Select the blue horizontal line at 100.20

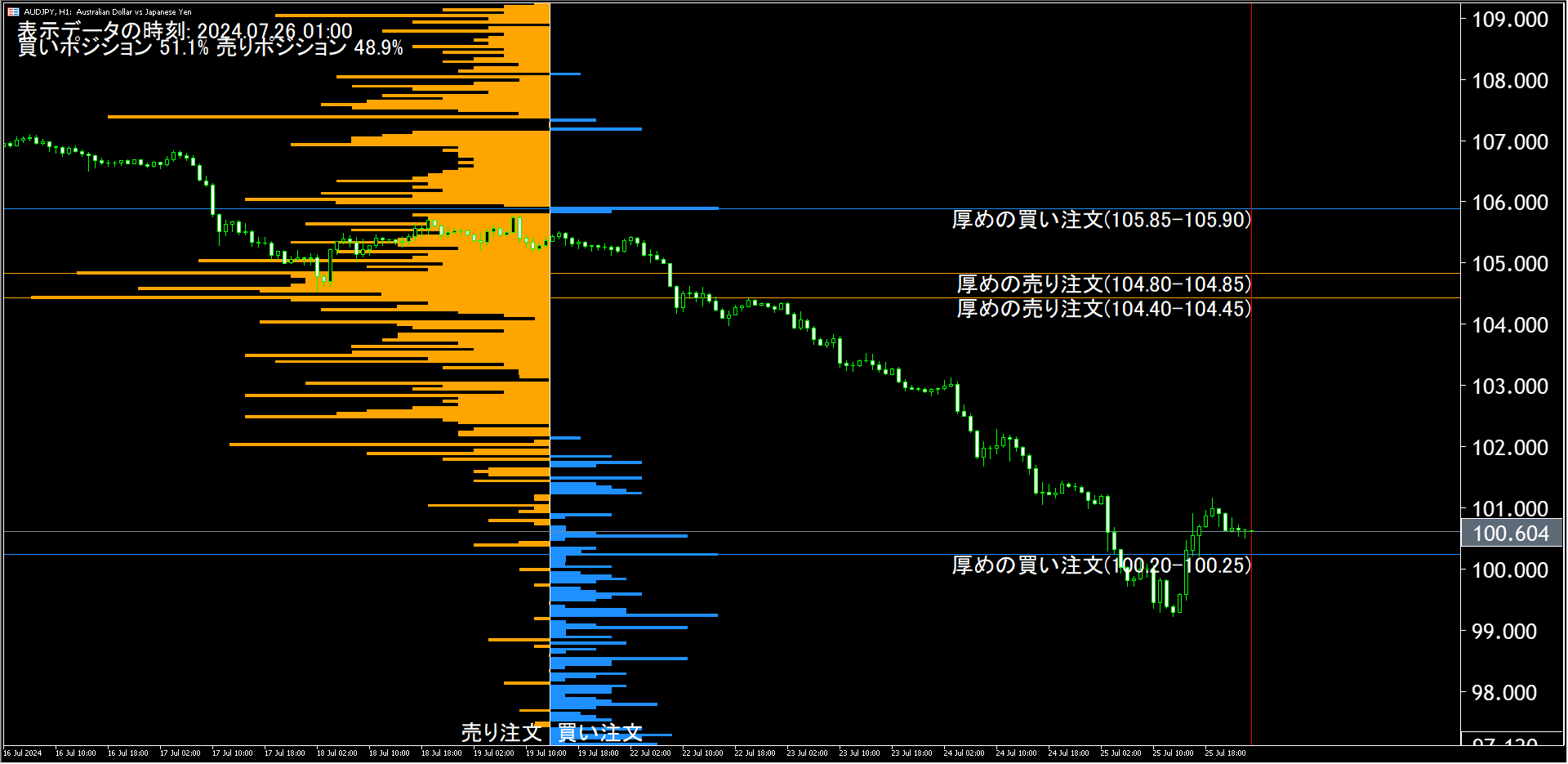[732, 554]
